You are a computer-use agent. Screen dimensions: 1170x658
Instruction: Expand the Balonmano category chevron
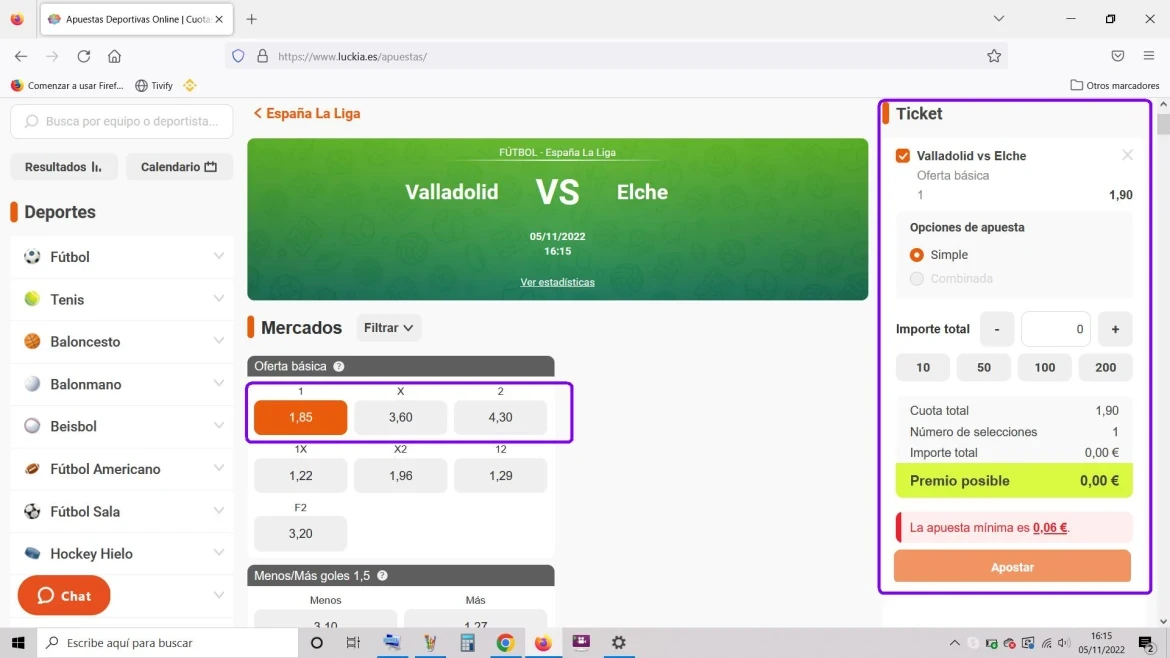coord(219,383)
